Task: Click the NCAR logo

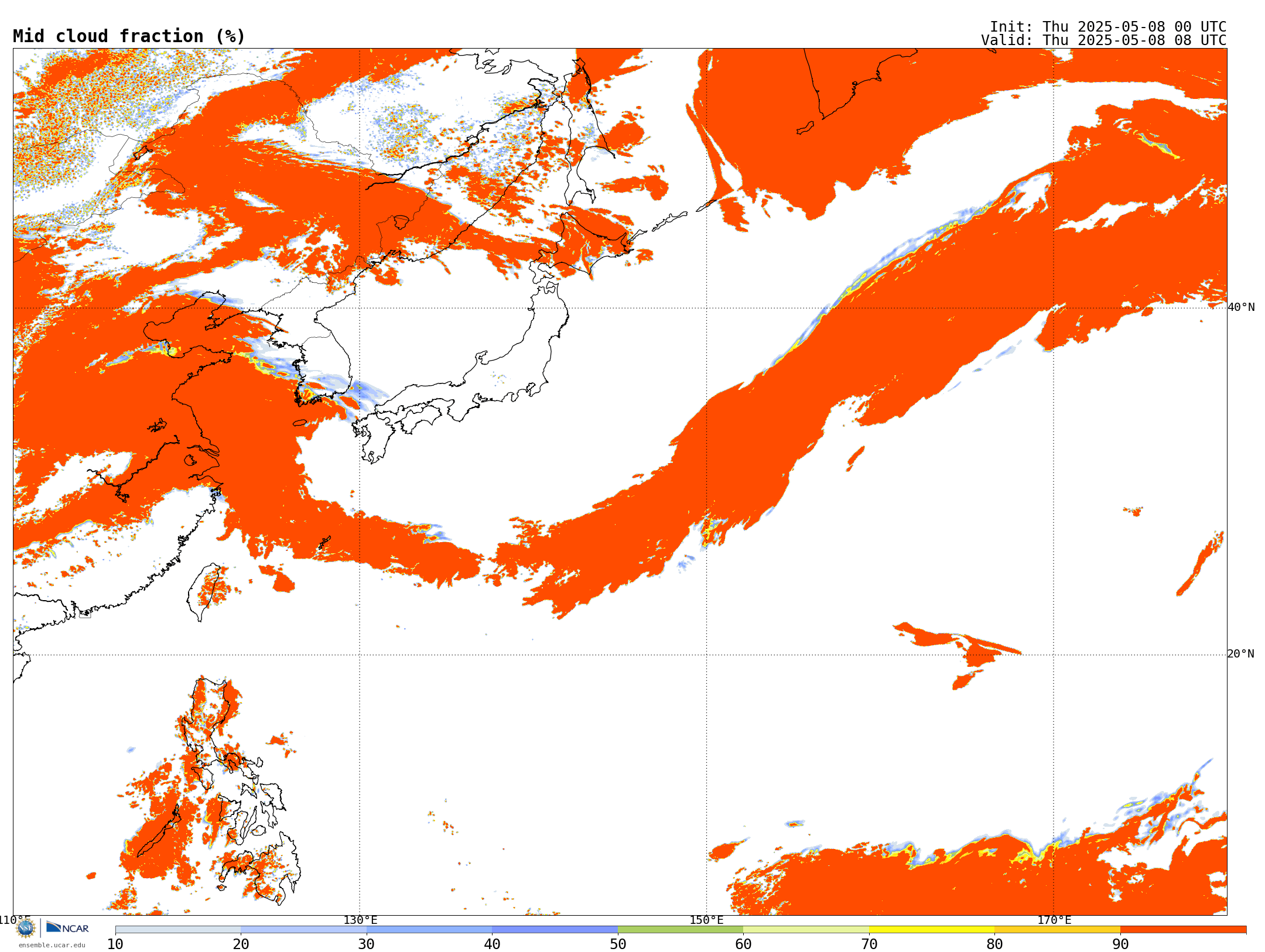Action: [x=67, y=927]
